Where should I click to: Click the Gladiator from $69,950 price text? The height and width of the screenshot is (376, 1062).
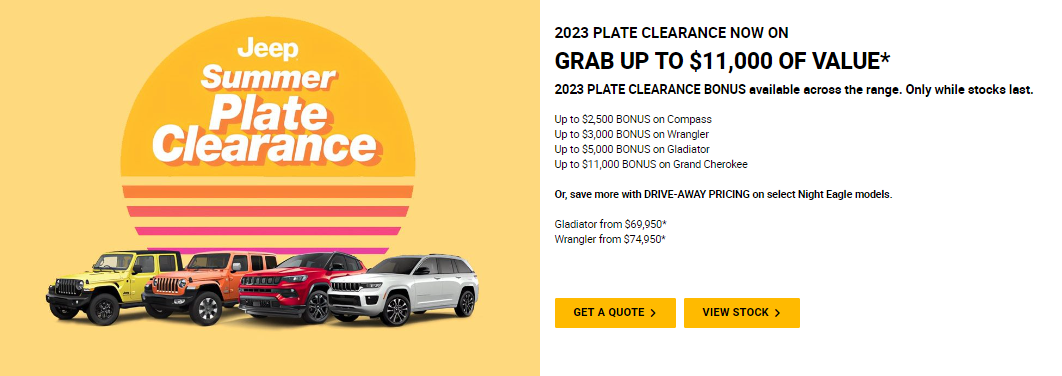pyautogui.click(x=606, y=224)
